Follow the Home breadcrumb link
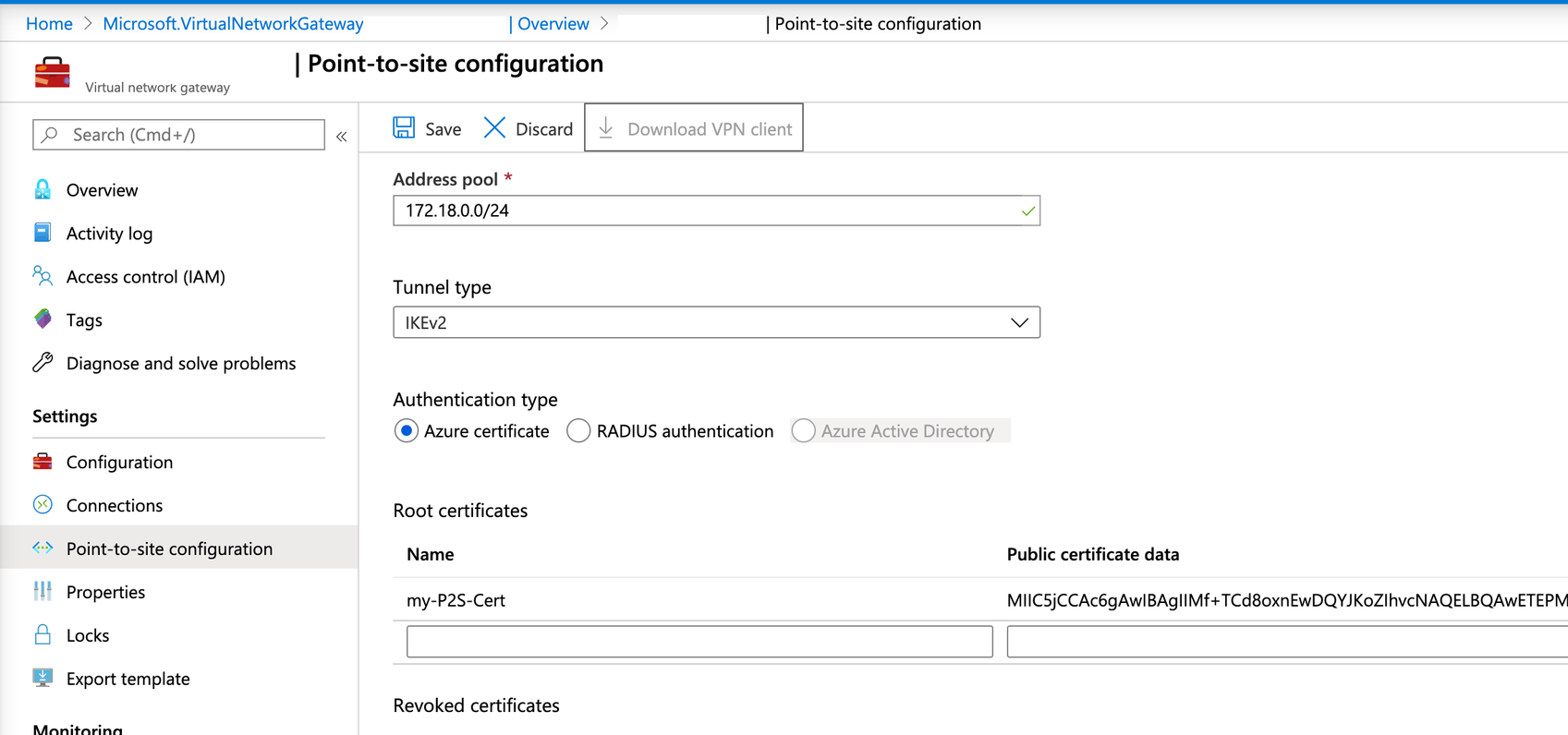The image size is (1568, 735). (x=49, y=24)
